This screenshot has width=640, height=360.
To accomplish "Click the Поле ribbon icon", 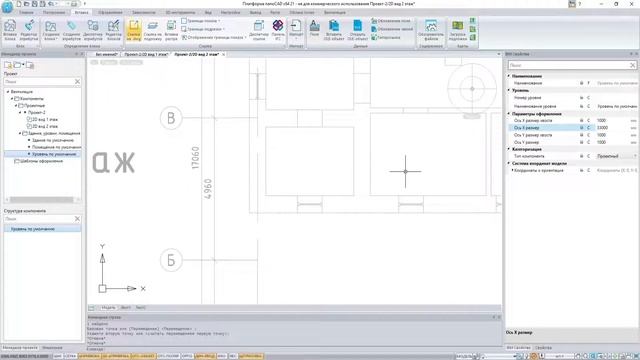I will 314,29.
